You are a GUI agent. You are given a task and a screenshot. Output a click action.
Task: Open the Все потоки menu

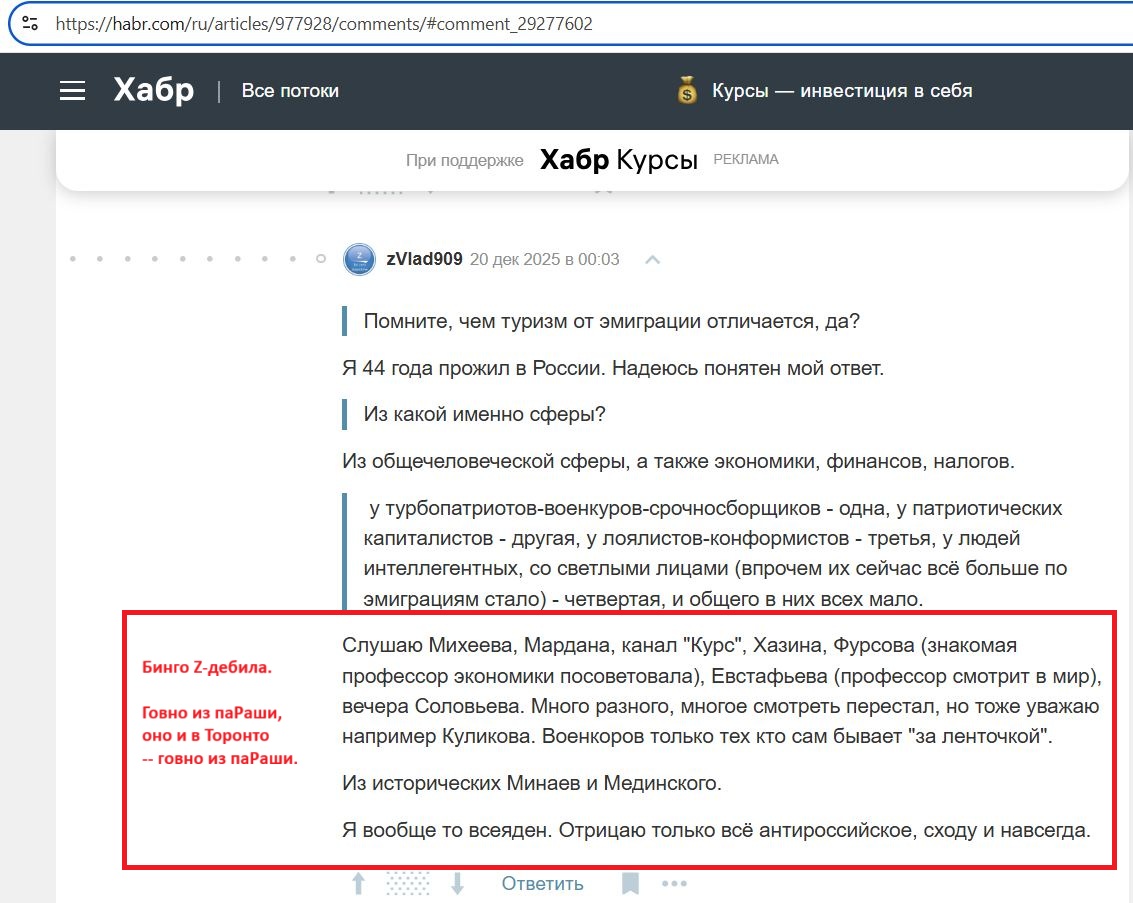pos(290,91)
